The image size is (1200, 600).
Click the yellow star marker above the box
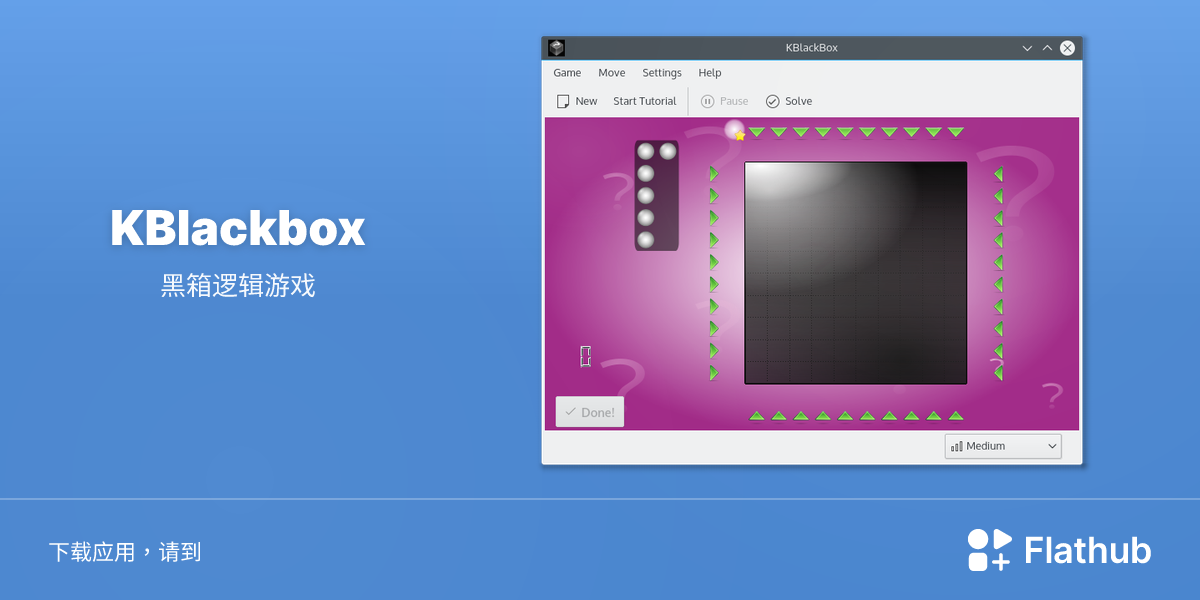point(740,136)
